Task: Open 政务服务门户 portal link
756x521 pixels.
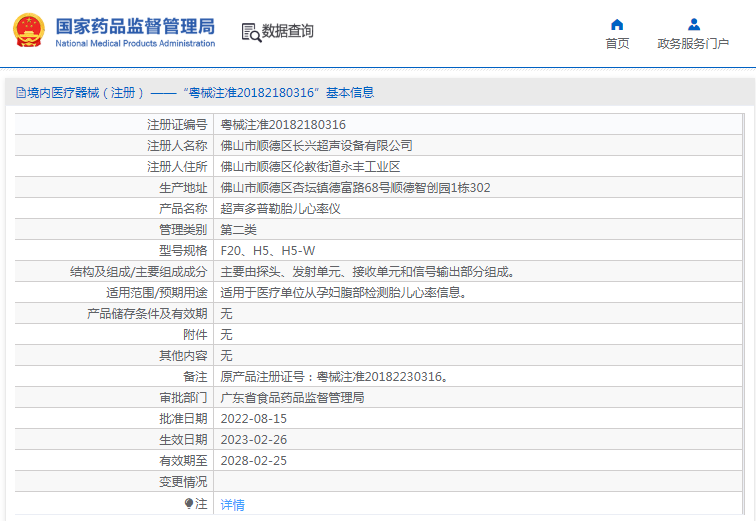Action: 693,44
